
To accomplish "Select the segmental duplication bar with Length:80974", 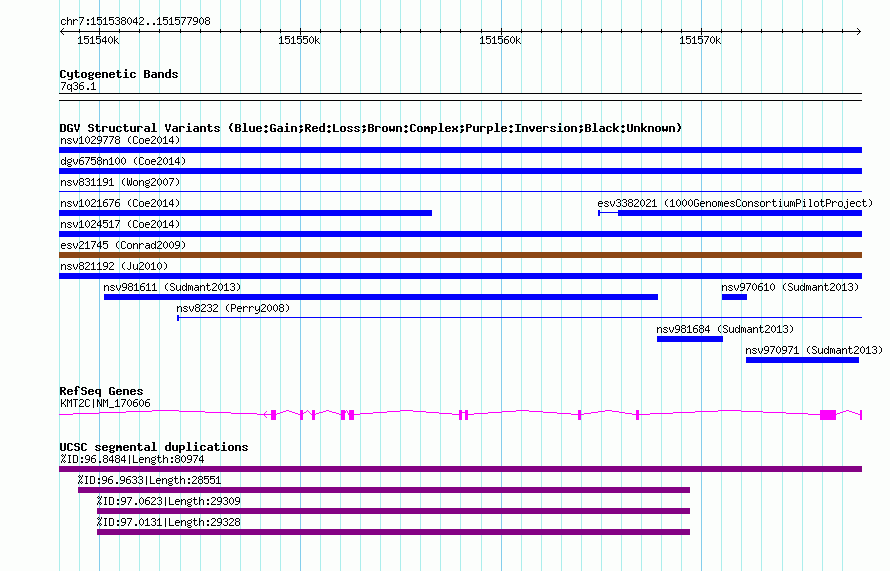I will [460, 469].
